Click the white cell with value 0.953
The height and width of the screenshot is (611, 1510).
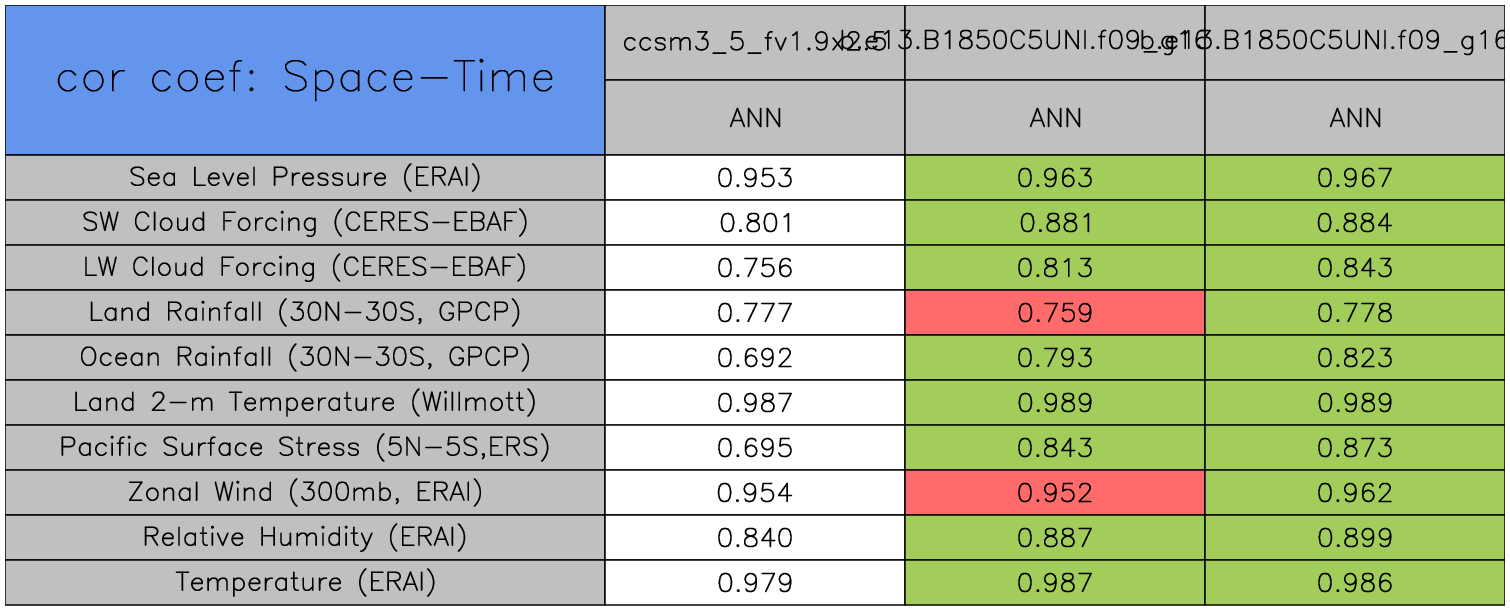click(755, 178)
